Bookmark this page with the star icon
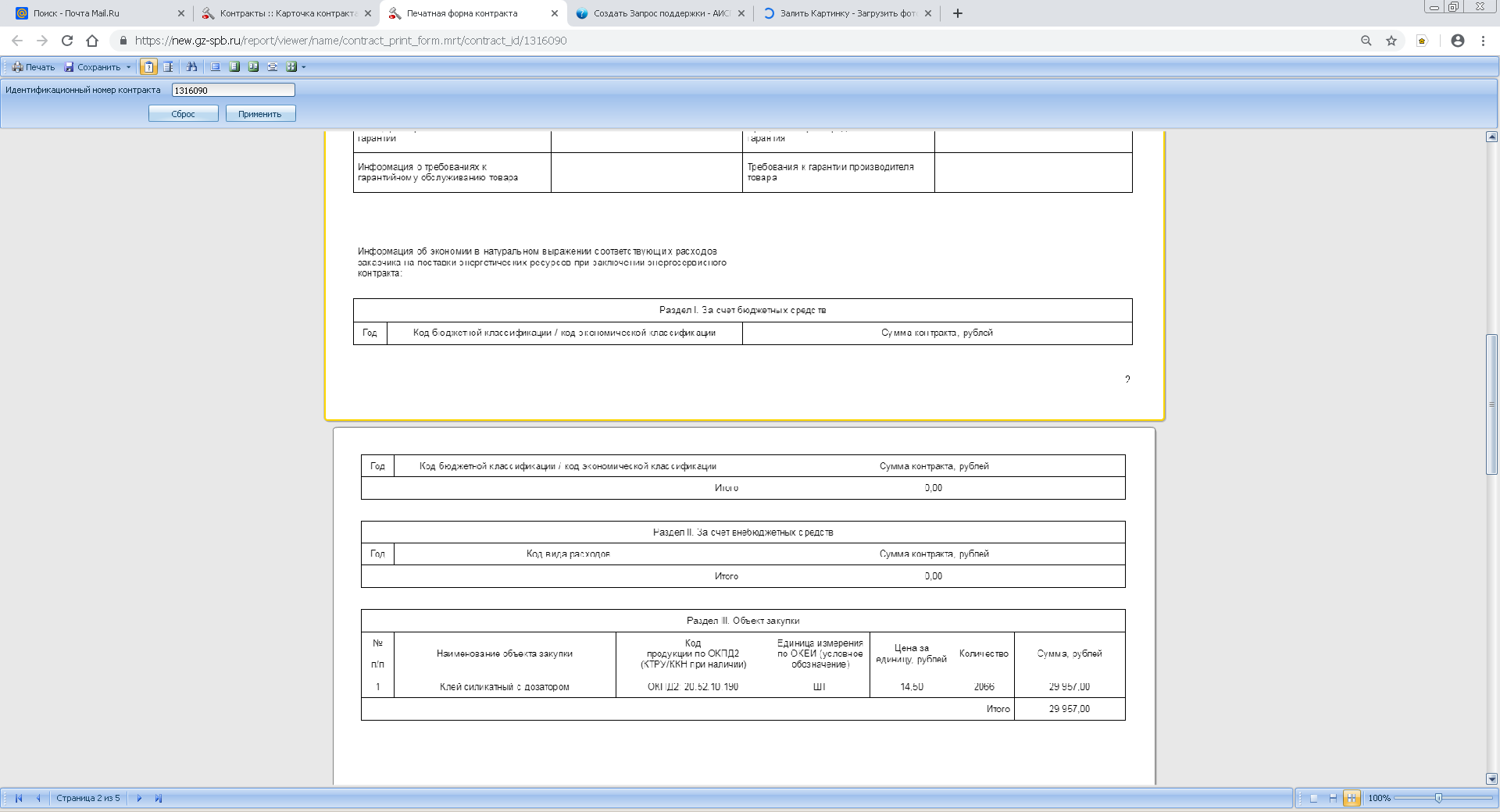The image size is (1500, 812). 1391,41
